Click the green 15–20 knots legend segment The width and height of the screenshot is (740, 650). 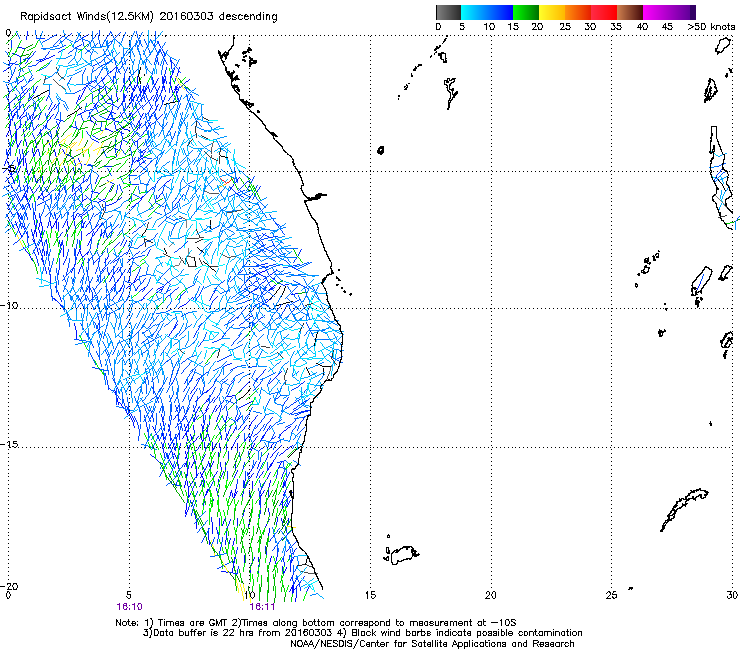[x=526, y=12]
